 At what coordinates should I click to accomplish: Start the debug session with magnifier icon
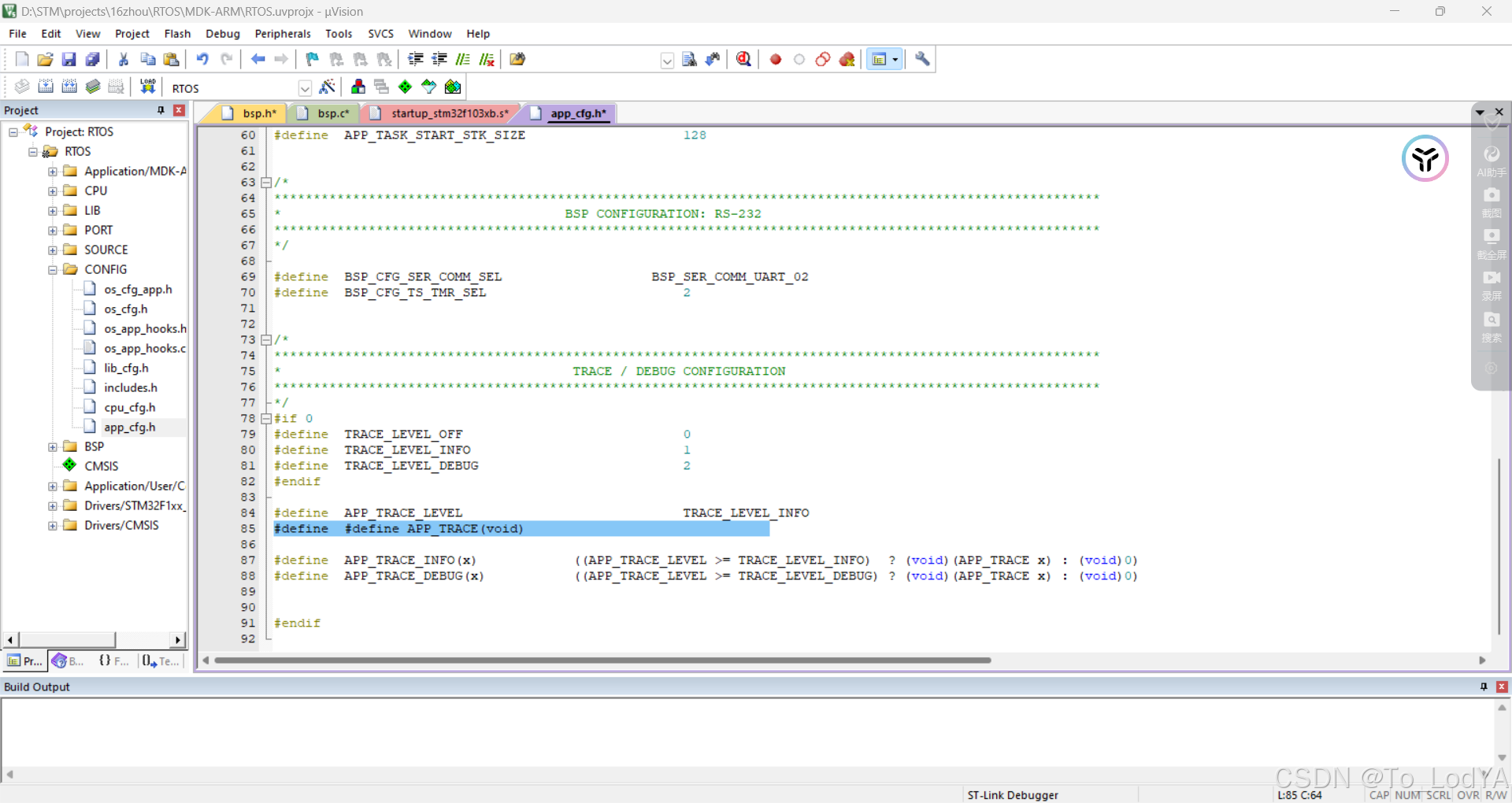click(x=743, y=59)
